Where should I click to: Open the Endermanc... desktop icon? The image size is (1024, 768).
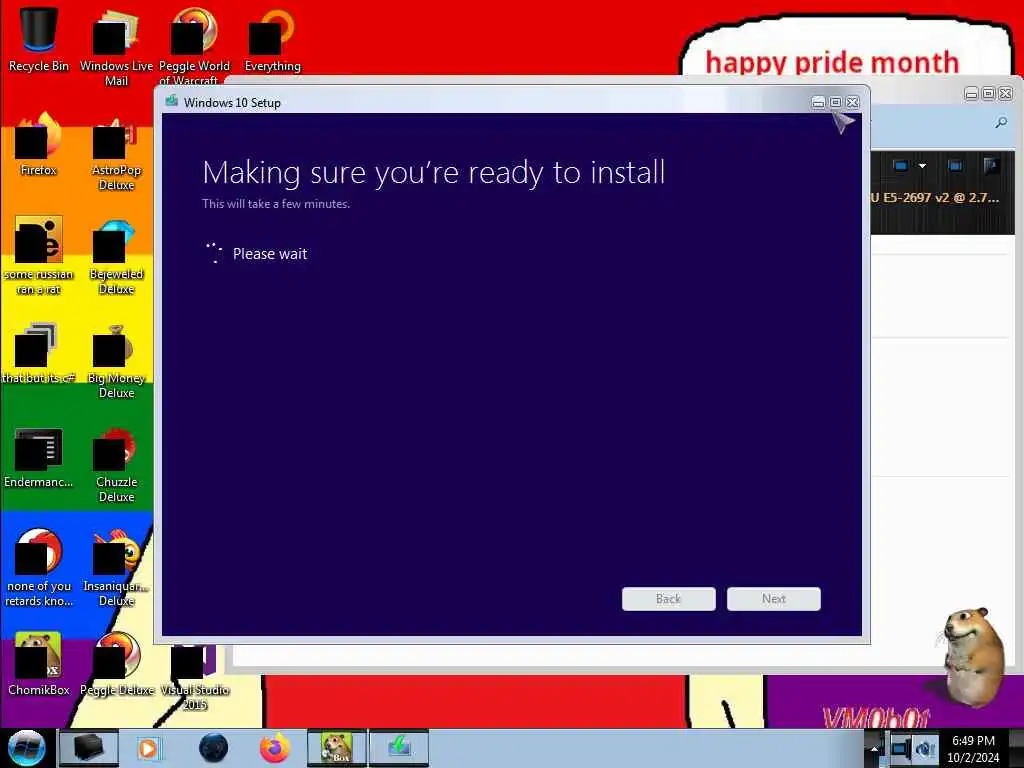click(39, 457)
